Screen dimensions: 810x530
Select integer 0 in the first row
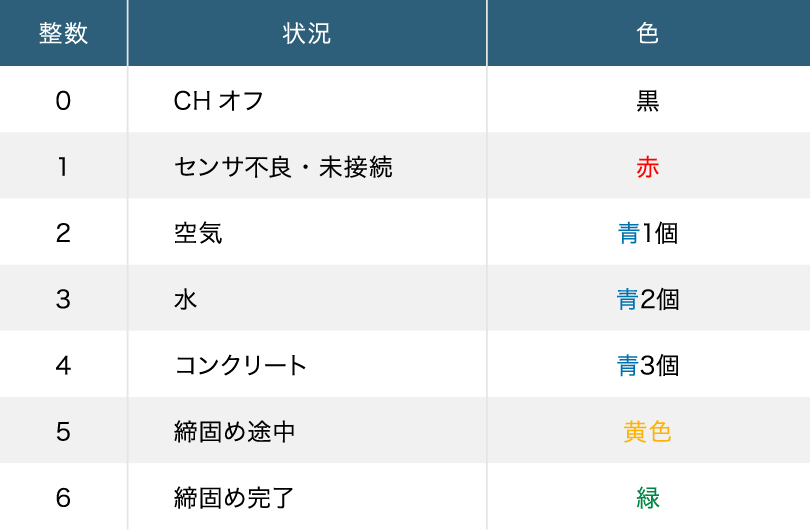[63, 100]
